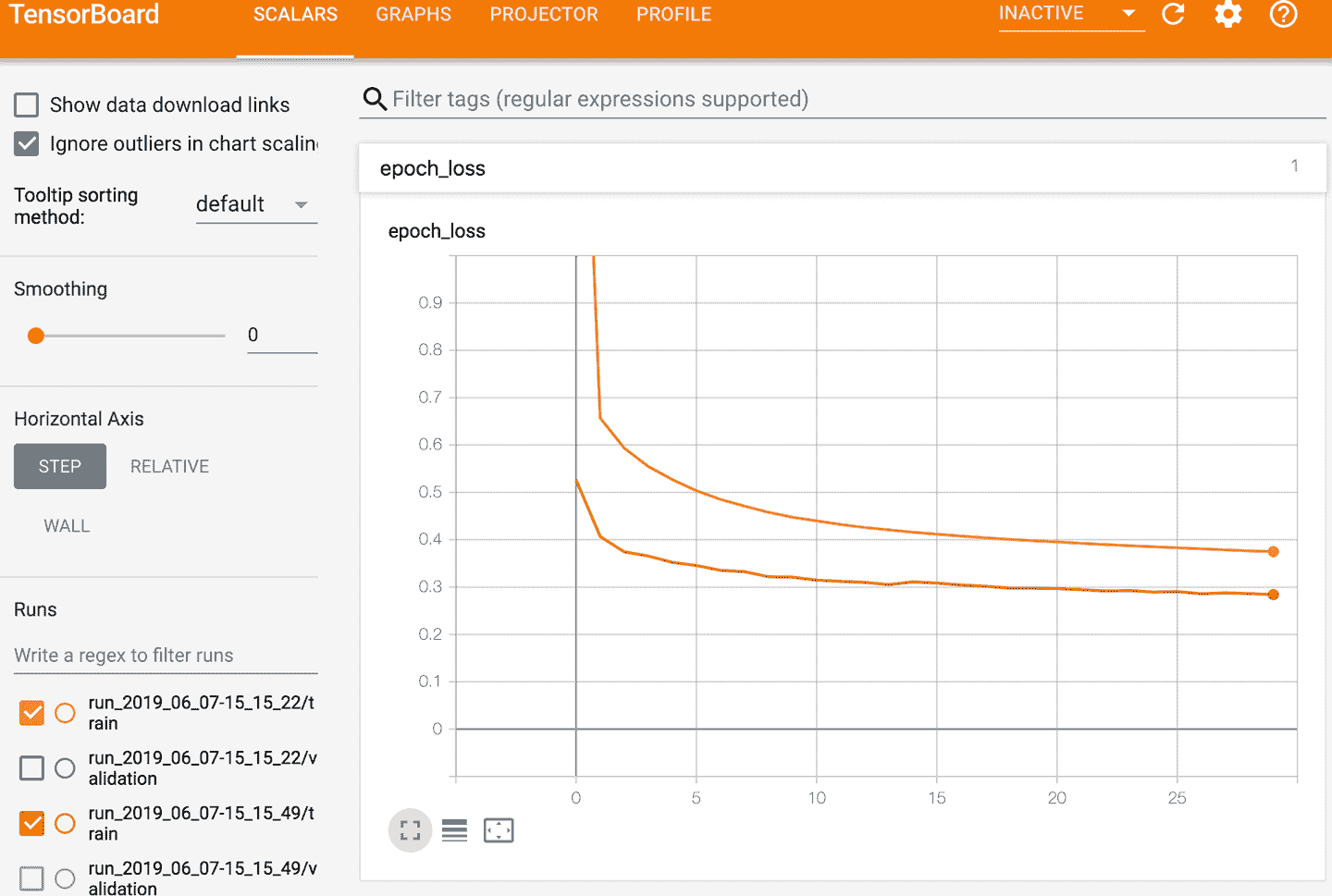Enable Show data download links checkbox
This screenshot has height=896, width=1332.
27,105
